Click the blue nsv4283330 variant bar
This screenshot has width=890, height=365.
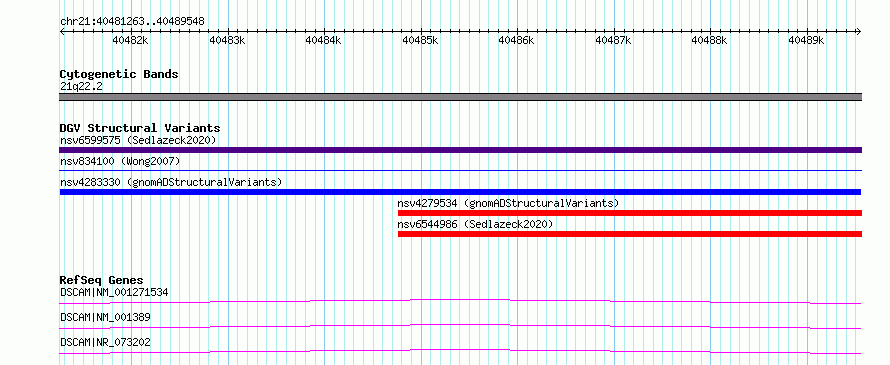point(460,192)
